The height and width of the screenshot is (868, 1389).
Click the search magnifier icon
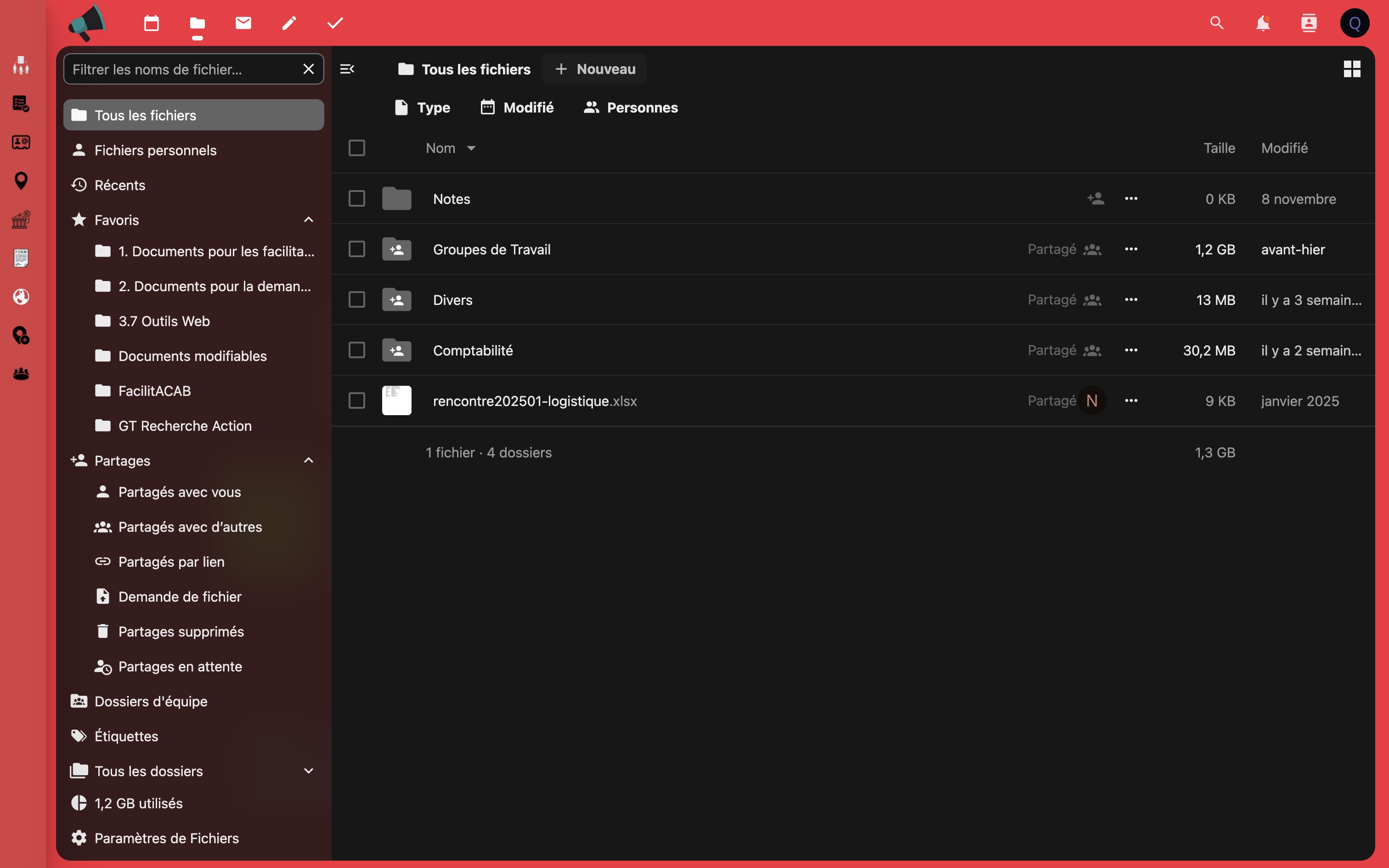coord(1216,23)
